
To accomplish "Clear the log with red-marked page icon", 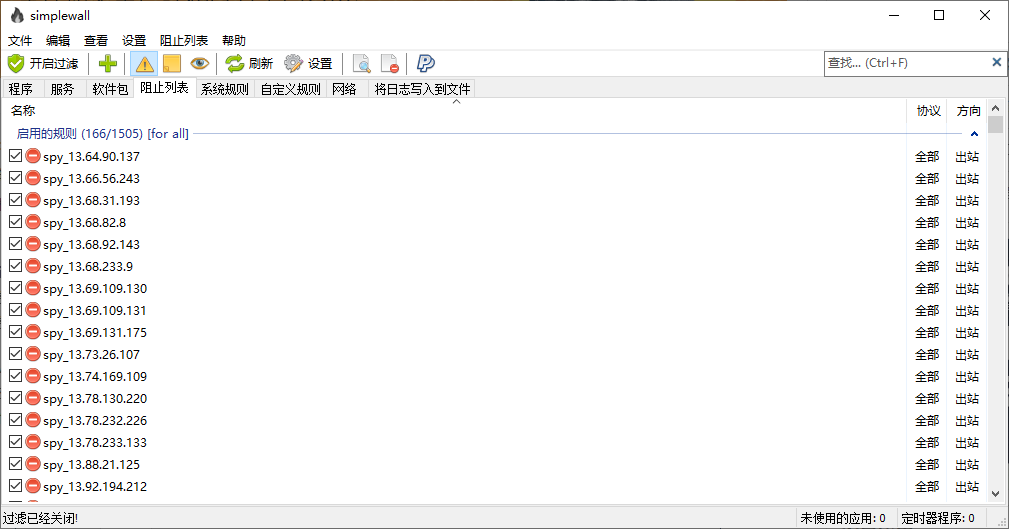I will 390,63.
